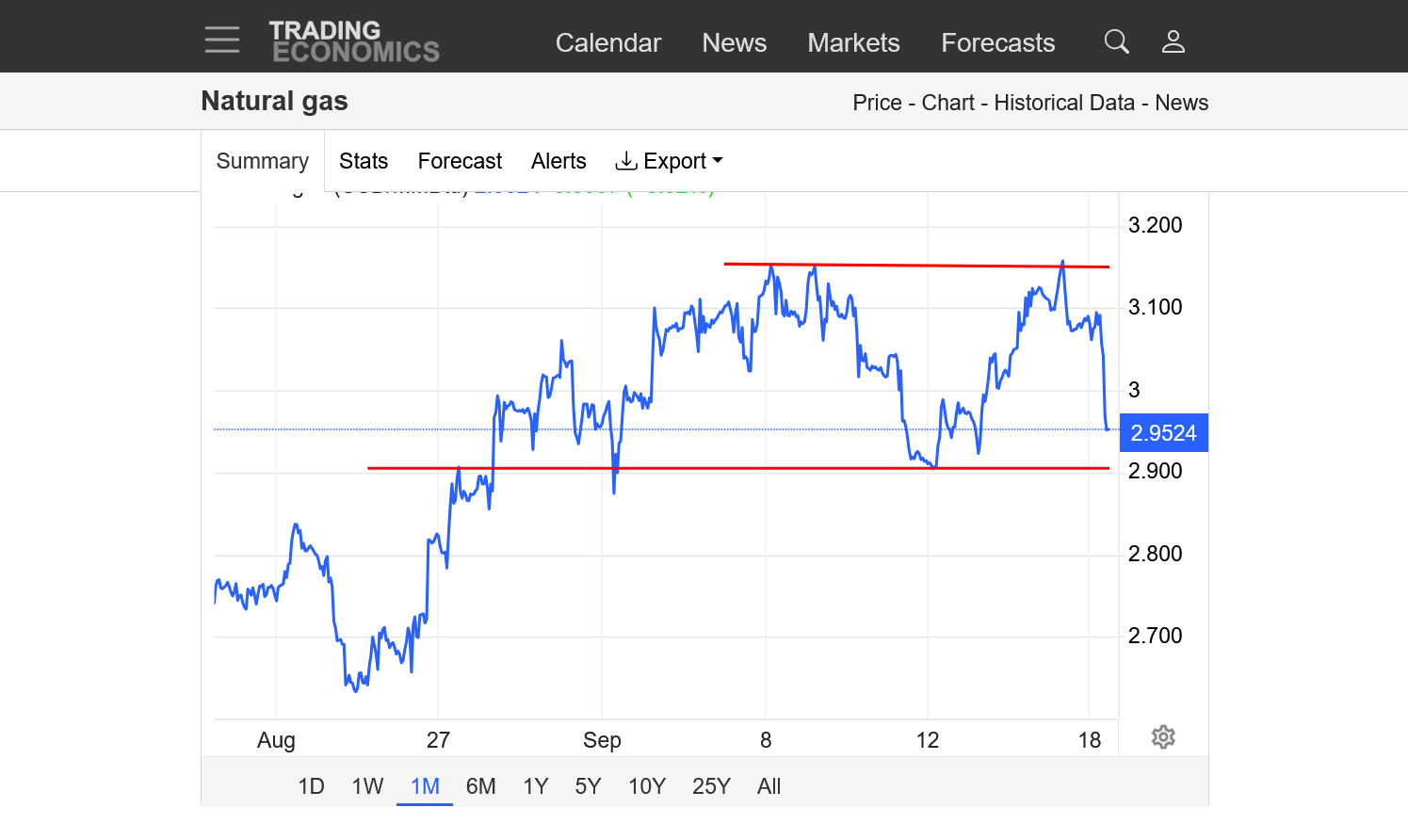Open chart settings gear icon
This screenshot has width=1408, height=840.
[1163, 737]
